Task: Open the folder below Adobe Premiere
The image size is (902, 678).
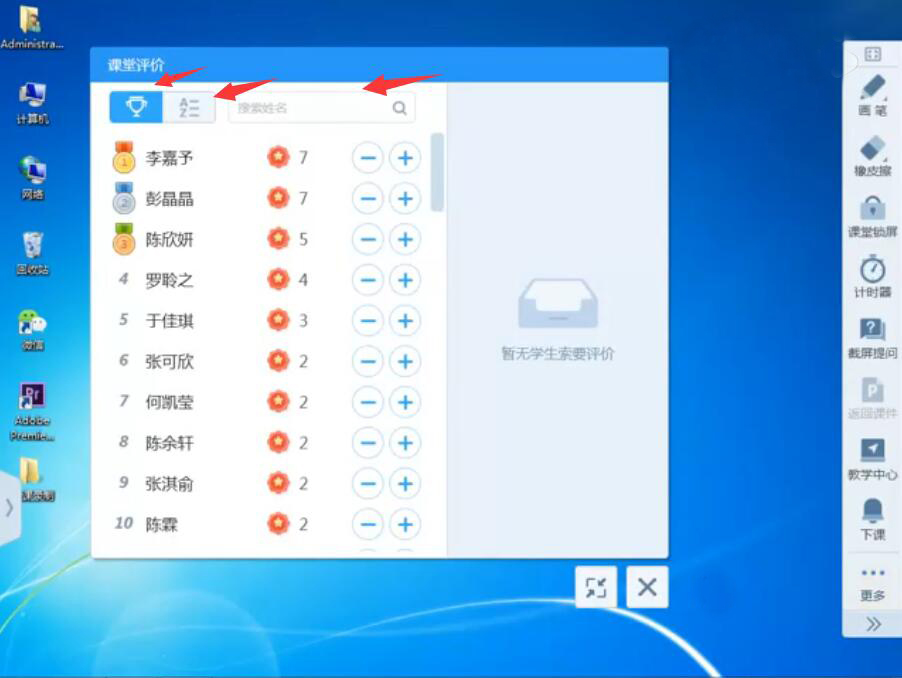Action: click(33, 480)
